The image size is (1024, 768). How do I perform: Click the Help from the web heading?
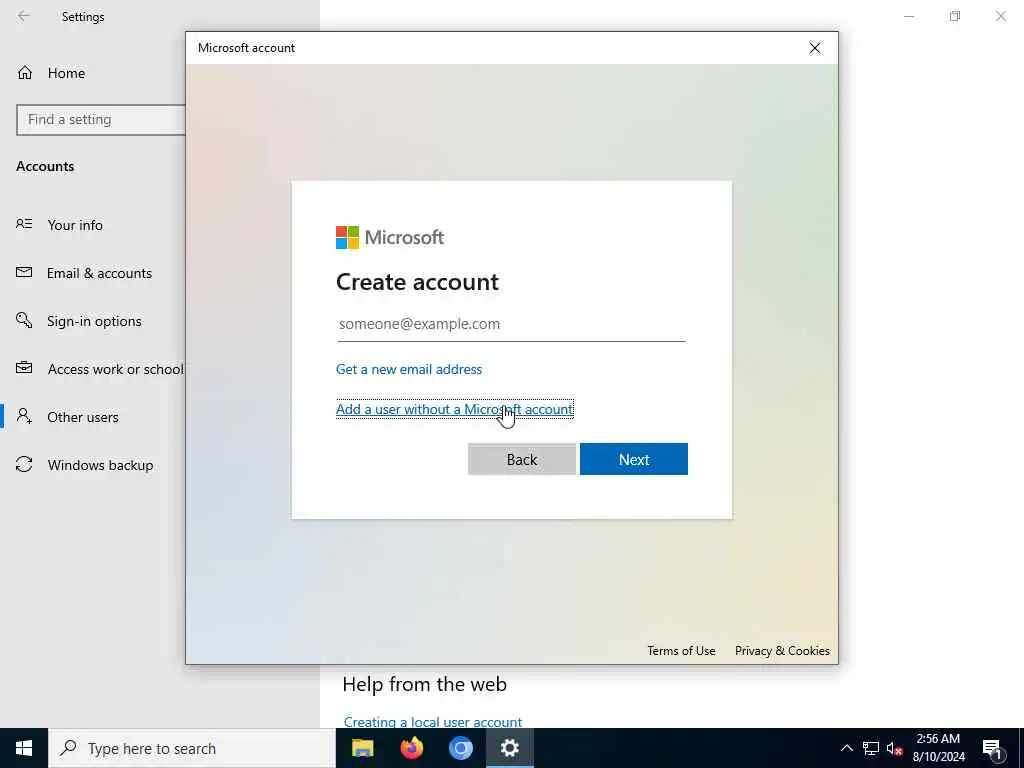[424, 684]
